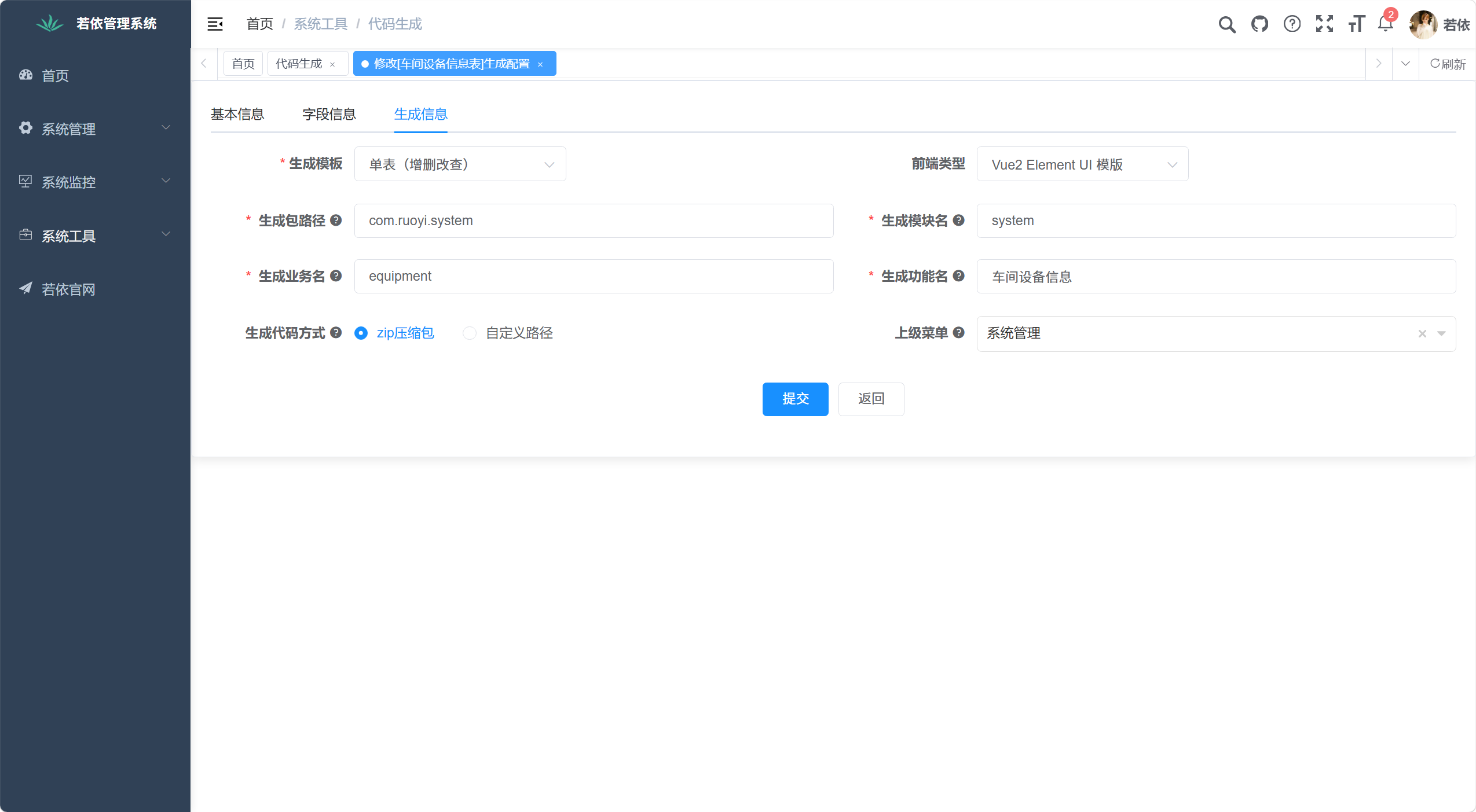Show help tooltip icon for 生成代码方式
Image resolution: width=1476 pixels, height=812 pixels.
336,332
